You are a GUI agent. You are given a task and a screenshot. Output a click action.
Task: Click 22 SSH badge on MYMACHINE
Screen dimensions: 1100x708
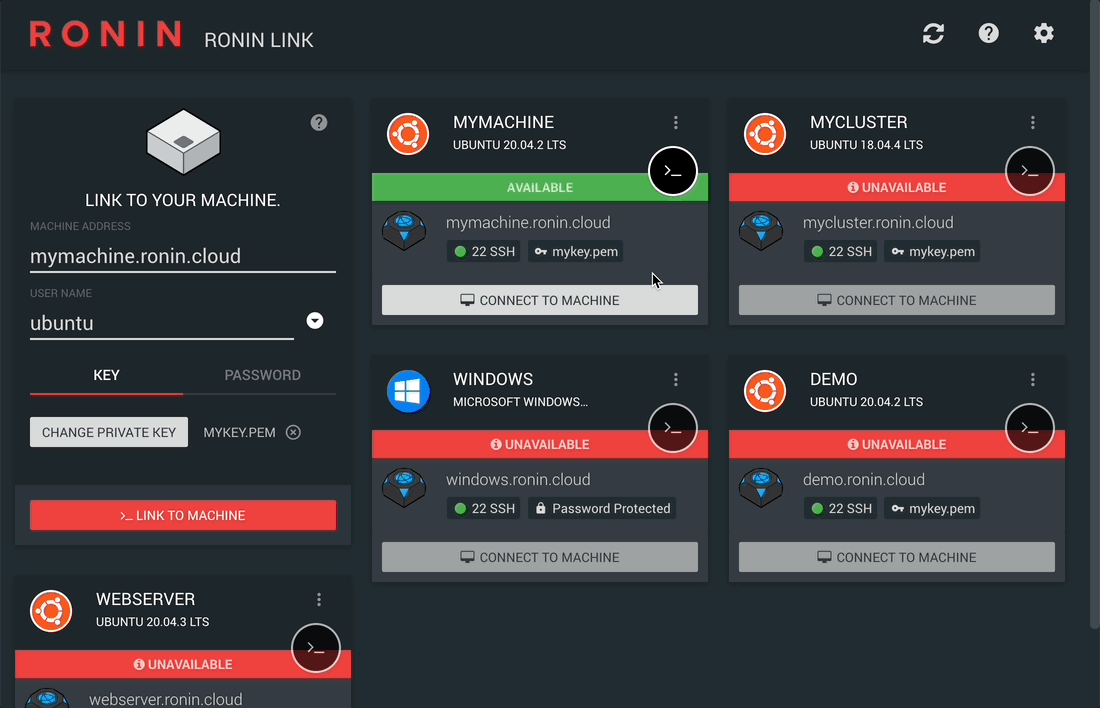pos(484,251)
